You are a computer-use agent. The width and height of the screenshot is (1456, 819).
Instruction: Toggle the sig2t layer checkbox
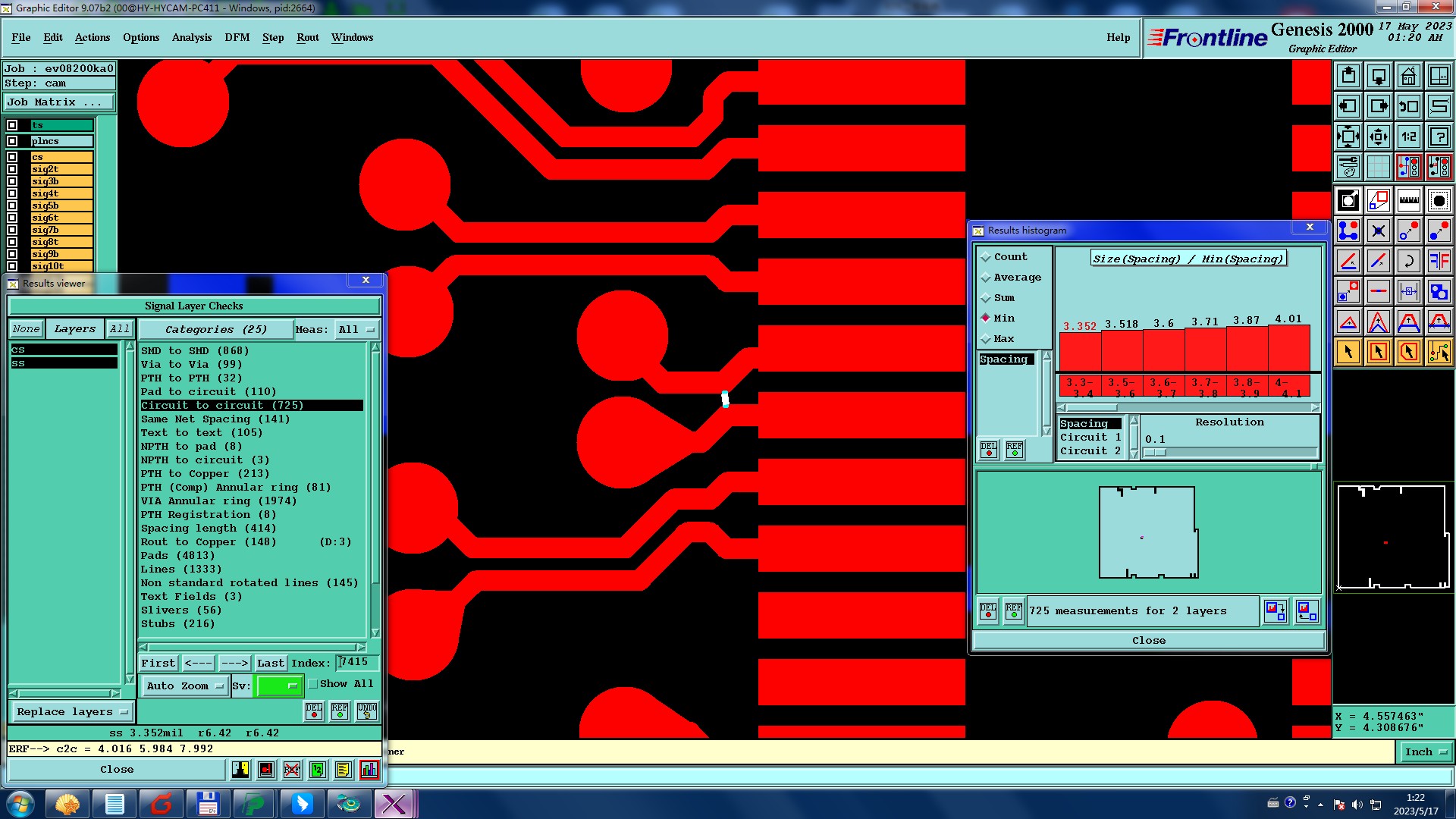point(12,169)
